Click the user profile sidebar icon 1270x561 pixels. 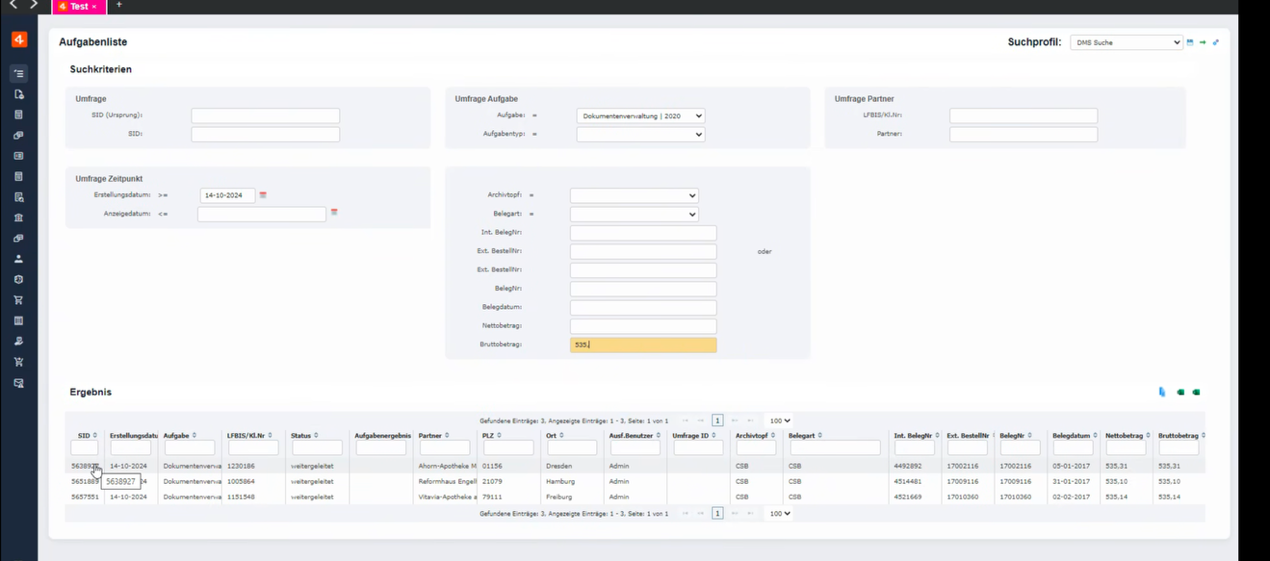click(19, 259)
